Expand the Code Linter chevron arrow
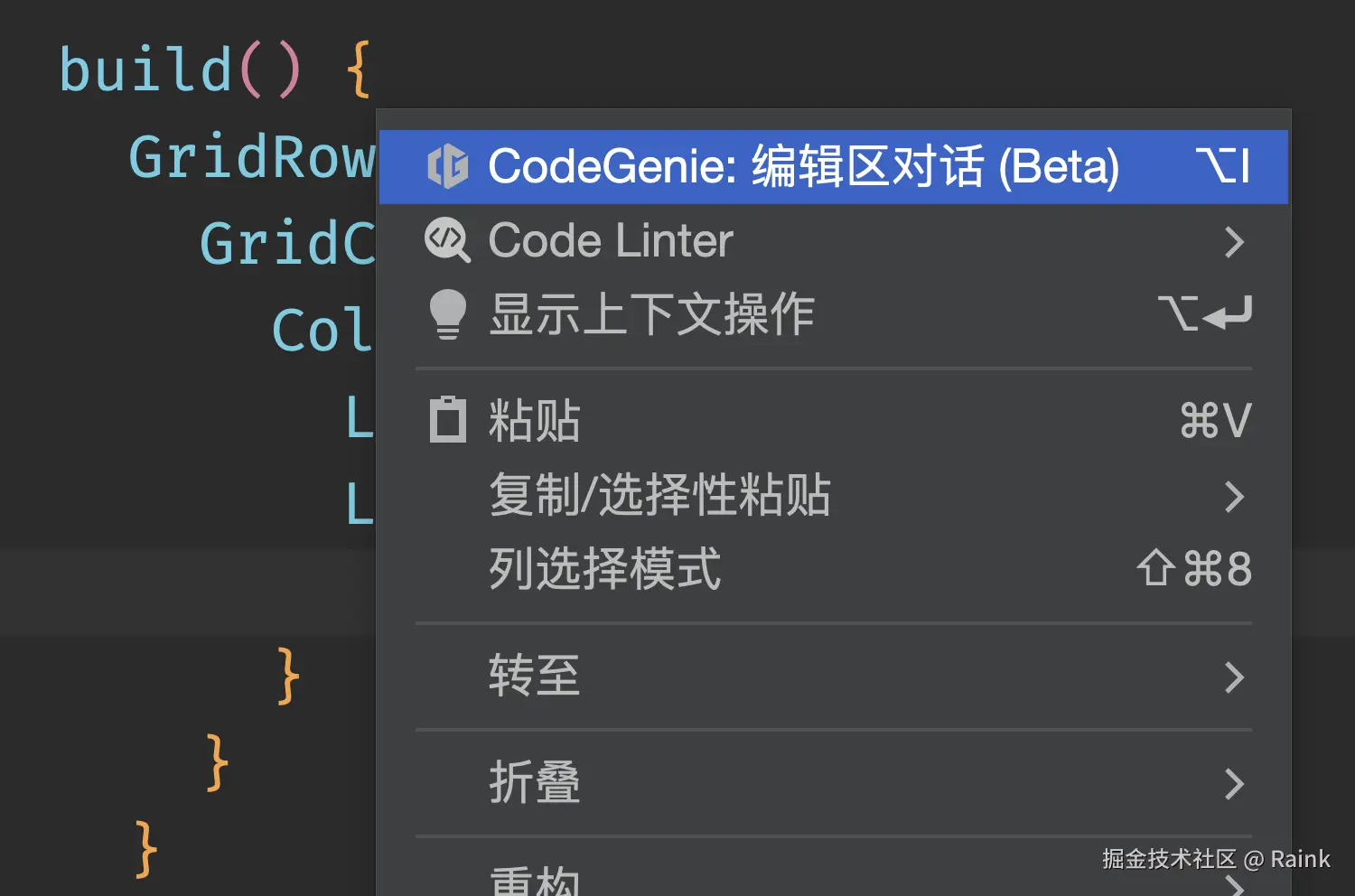Screen dimensions: 1355x896 click(x=1234, y=242)
